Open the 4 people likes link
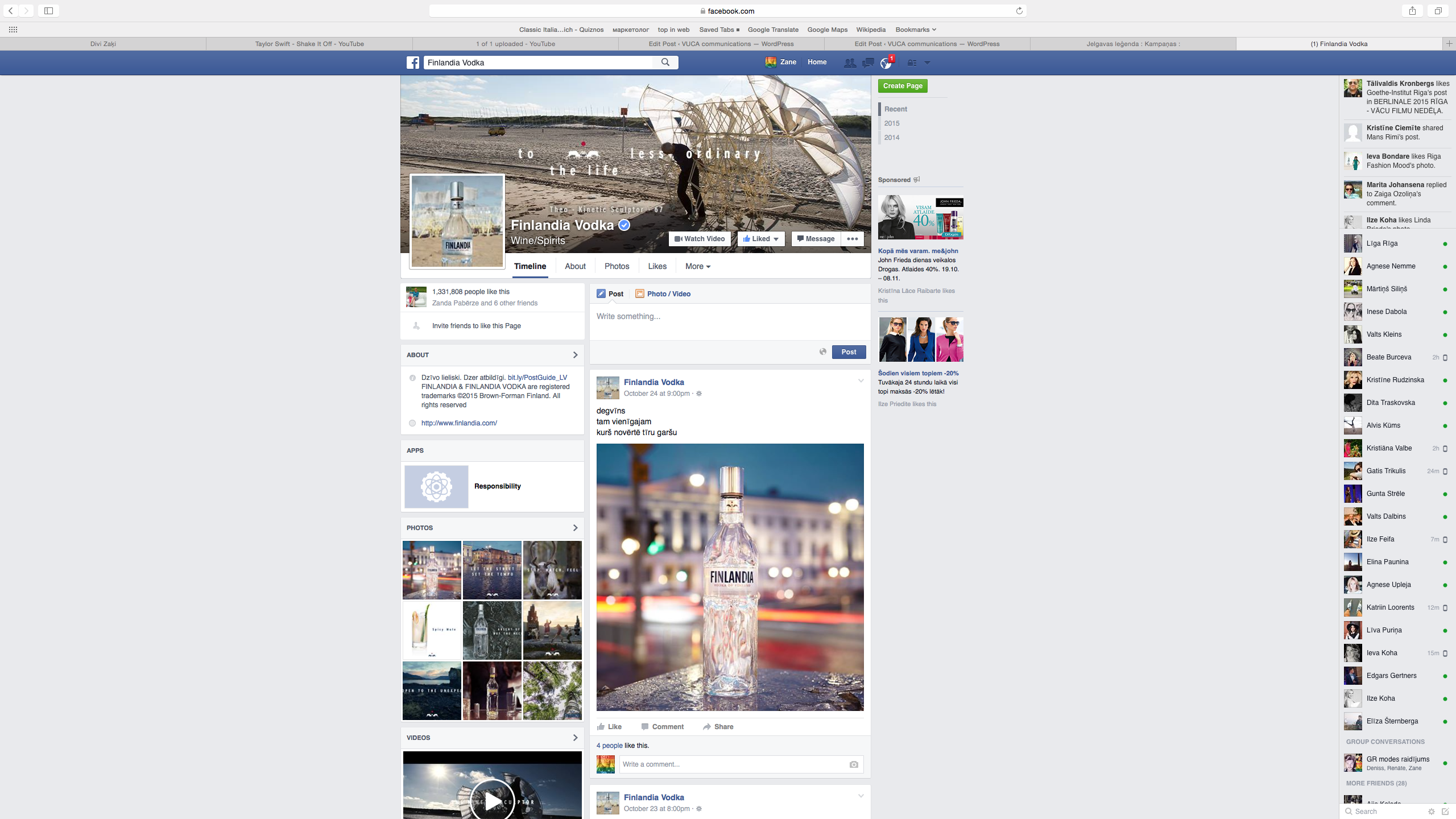The height and width of the screenshot is (819, 1456). click(609, 746)
